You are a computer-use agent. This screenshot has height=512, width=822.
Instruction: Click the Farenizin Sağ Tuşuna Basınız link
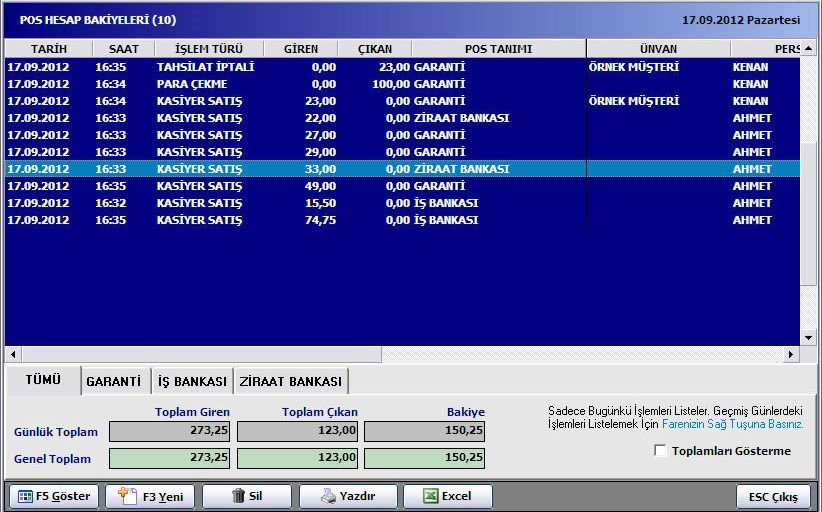(732, 424)
